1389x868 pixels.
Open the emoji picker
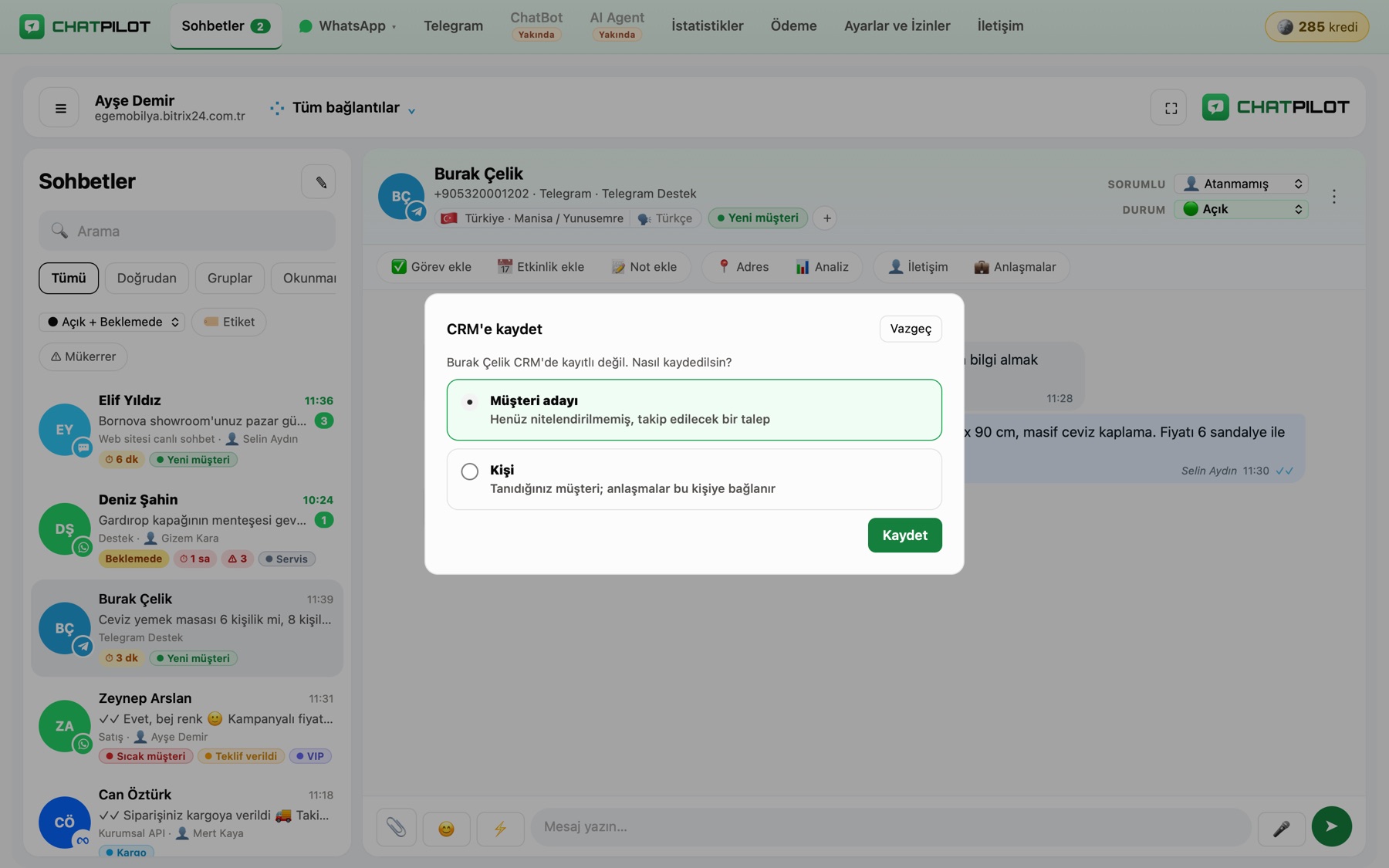[446, 827]
